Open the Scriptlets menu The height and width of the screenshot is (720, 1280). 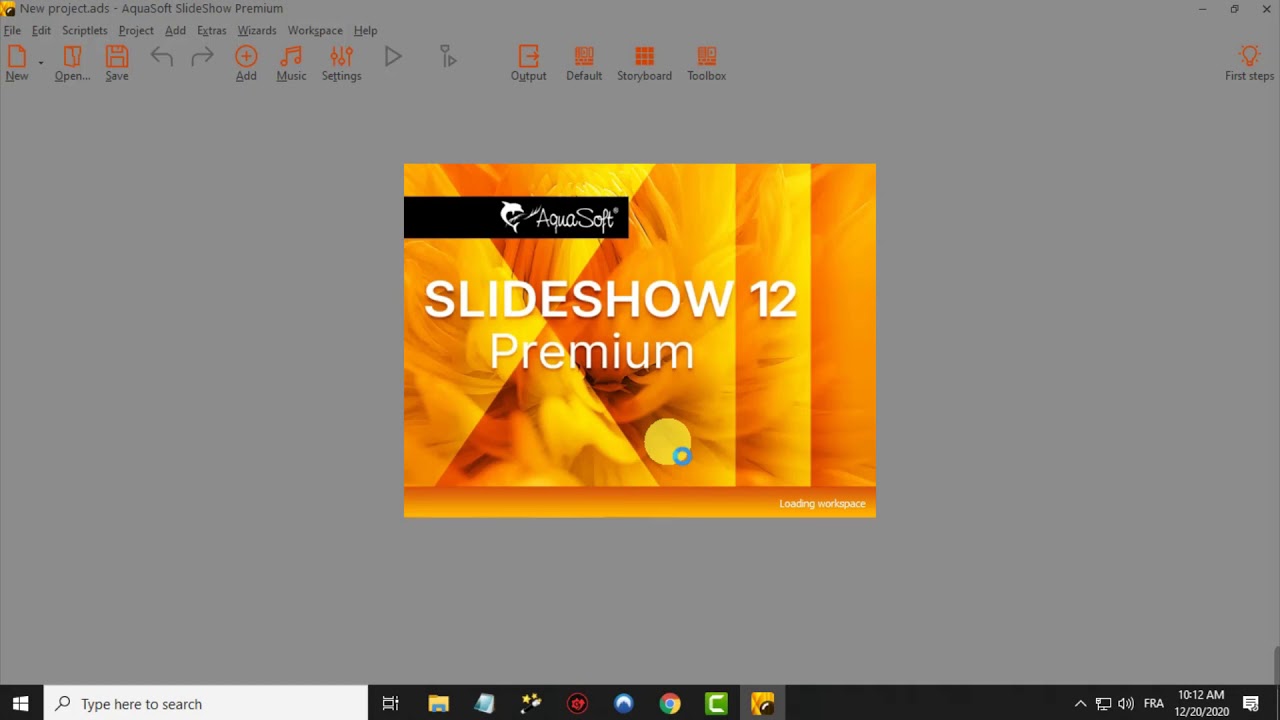84,30
